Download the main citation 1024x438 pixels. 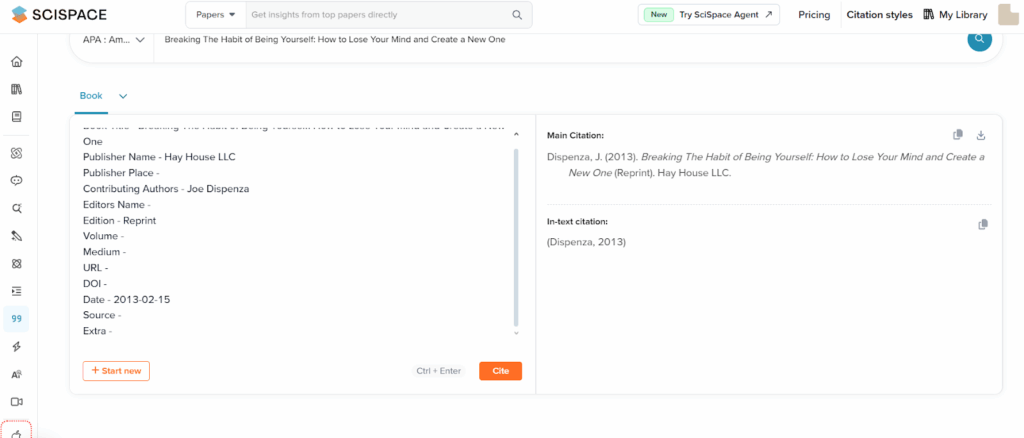click(980, 135)
